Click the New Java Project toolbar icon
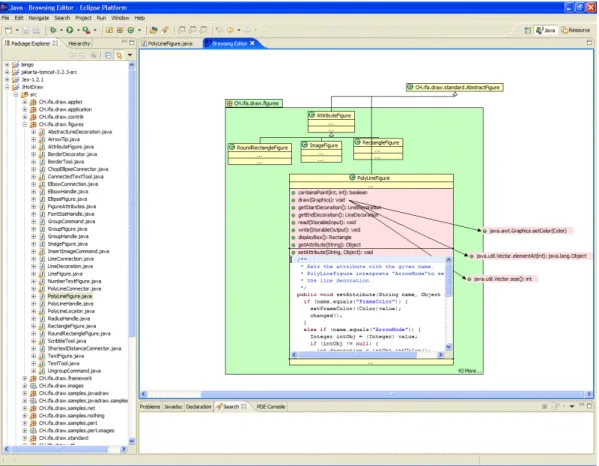This screenshot has width=599, height=466. coord(109,30)
